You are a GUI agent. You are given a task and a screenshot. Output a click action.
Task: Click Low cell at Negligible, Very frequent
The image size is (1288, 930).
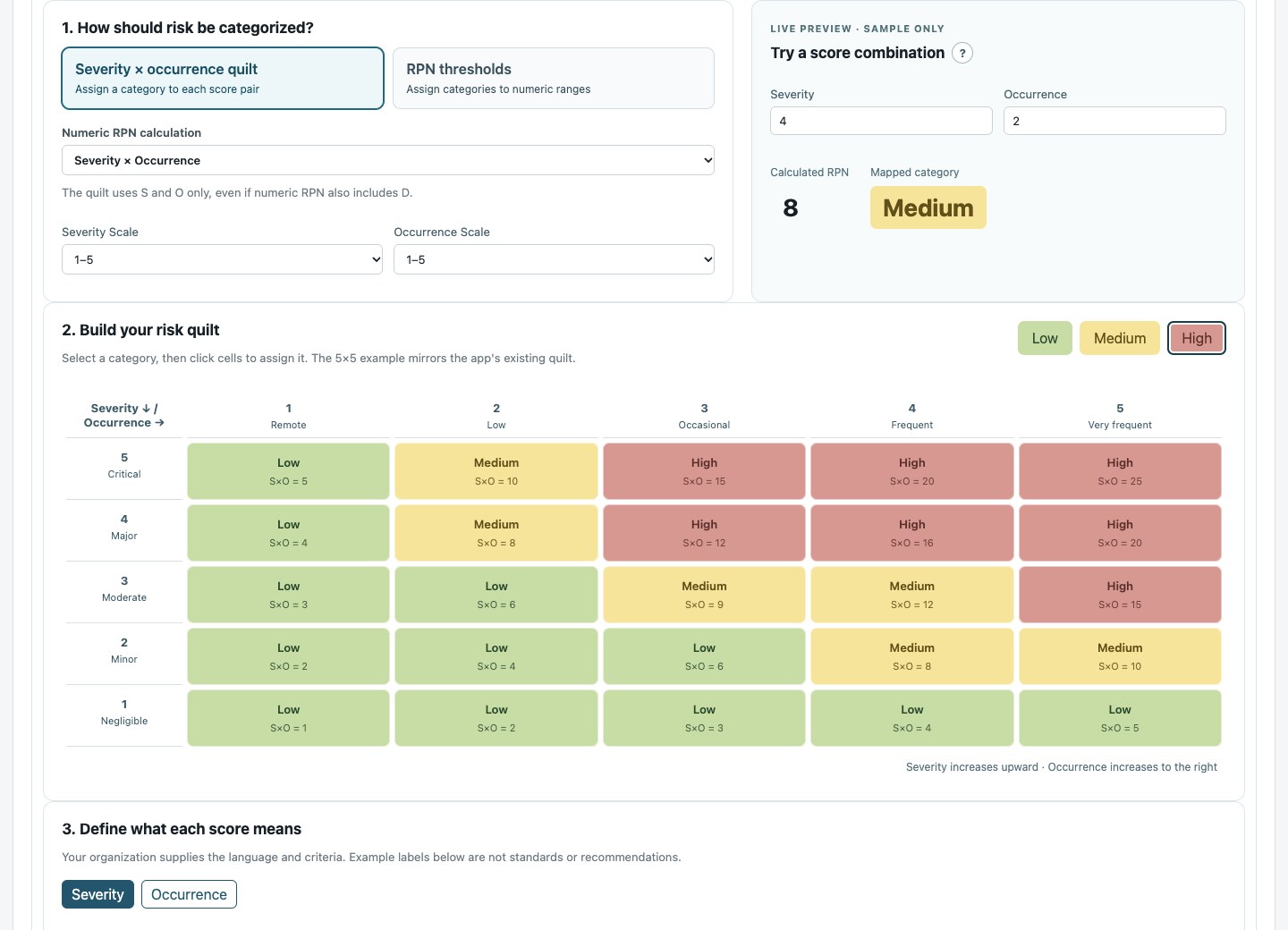(x=1120, y=718)
